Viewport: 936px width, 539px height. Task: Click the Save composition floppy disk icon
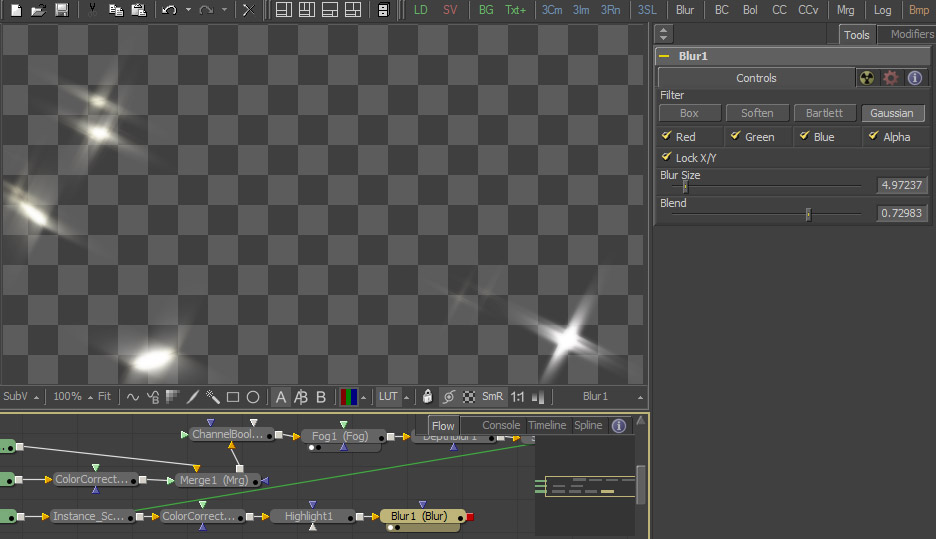click(61, 10)
